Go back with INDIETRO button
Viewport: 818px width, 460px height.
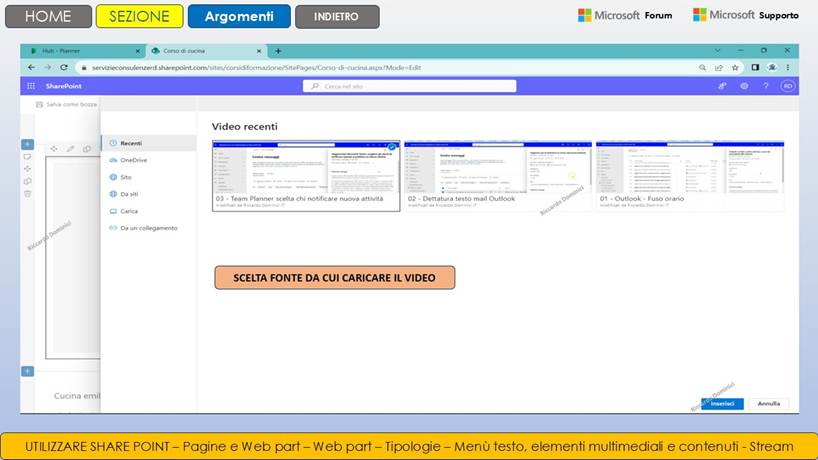(x=337, y=17)
